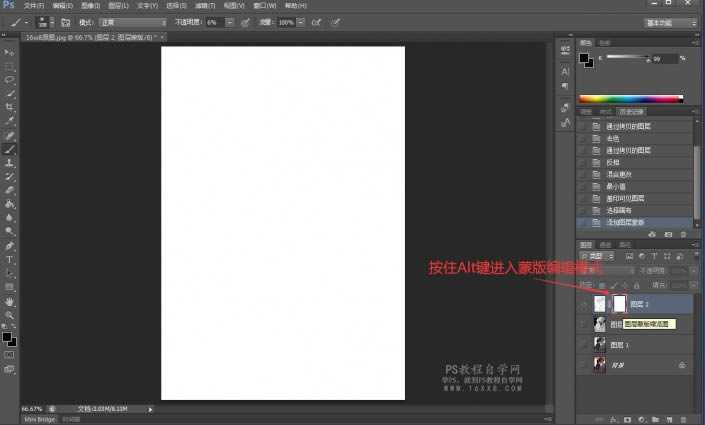This screenshot has height=425, width=705.
Task: Select the Type tool
Action: [10, 259]
